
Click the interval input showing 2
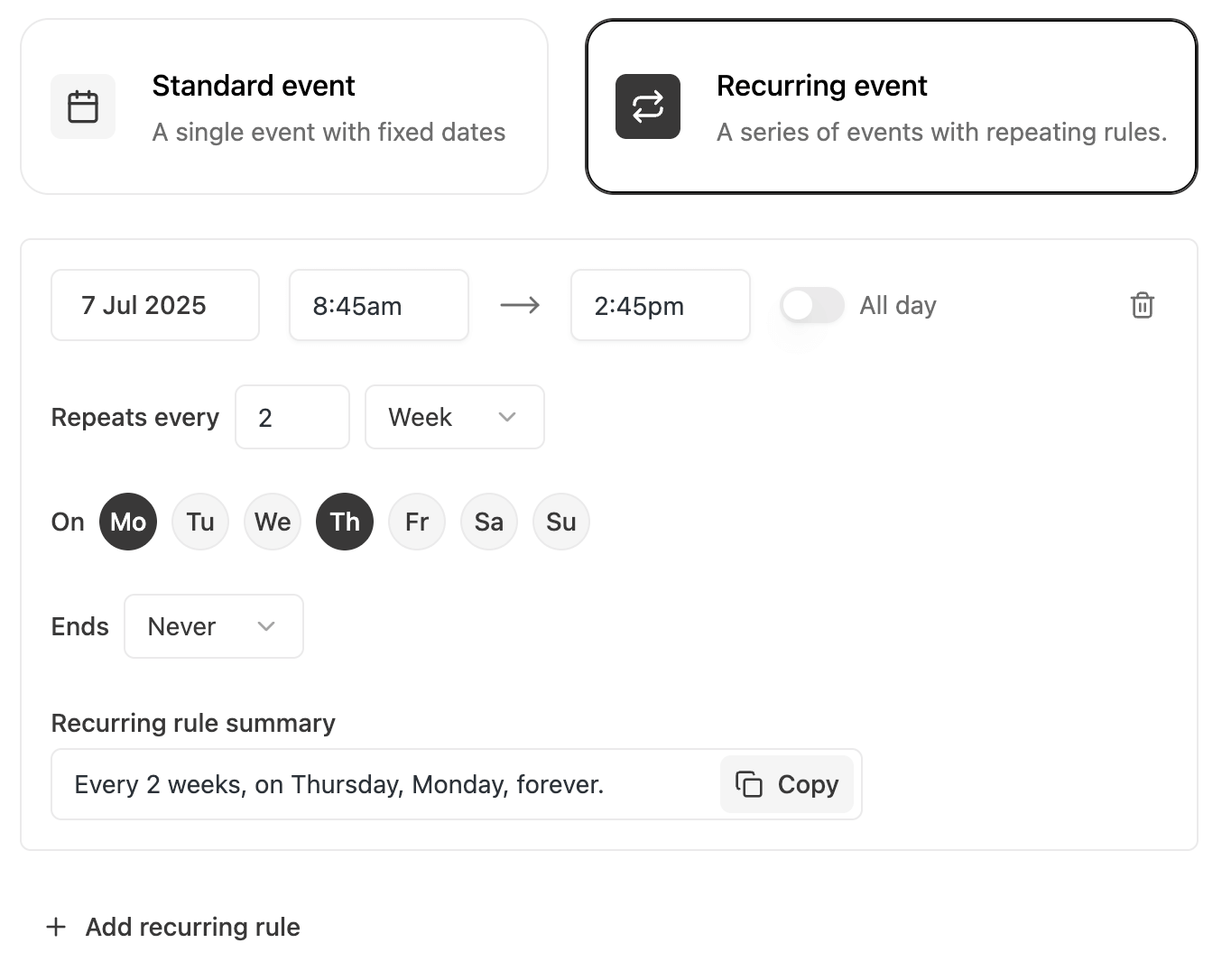(292, 417)
